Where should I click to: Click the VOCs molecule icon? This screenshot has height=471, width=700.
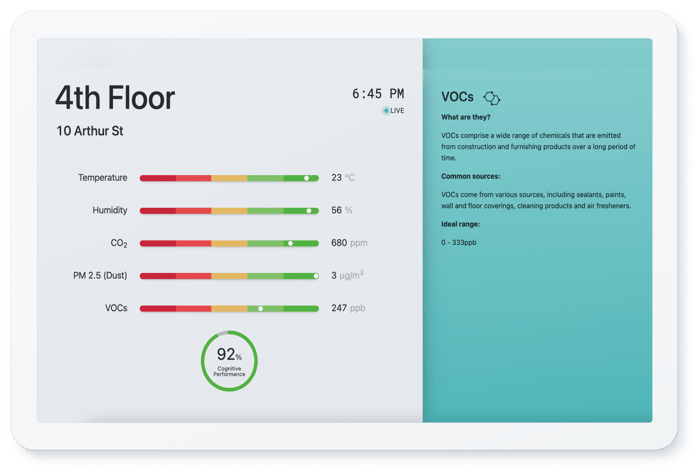[x=492, y=98]
